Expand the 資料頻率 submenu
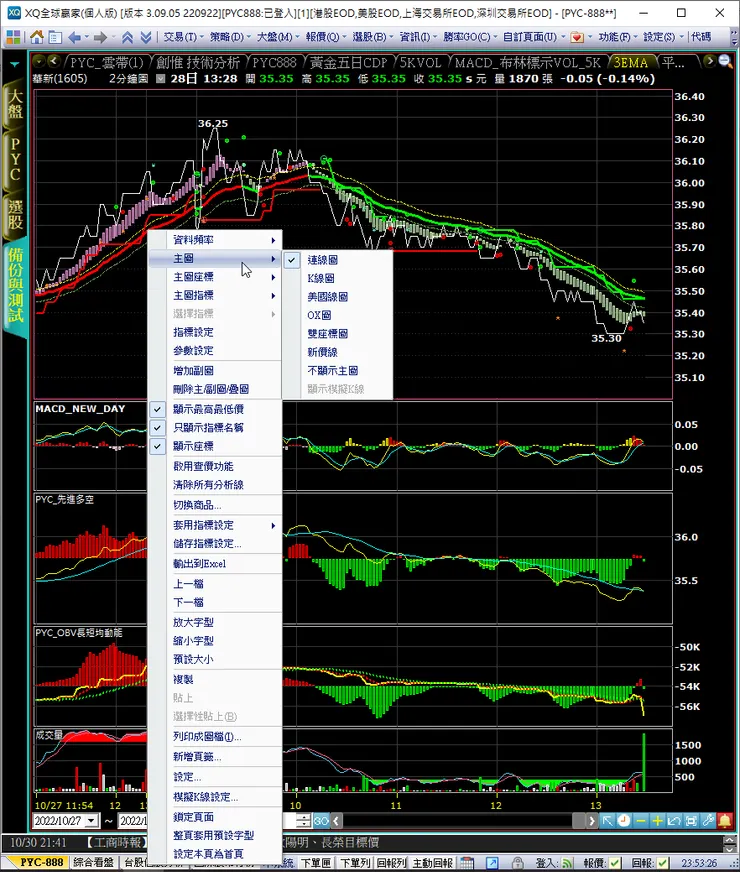The image size is (740, 872). click(216, 240)
